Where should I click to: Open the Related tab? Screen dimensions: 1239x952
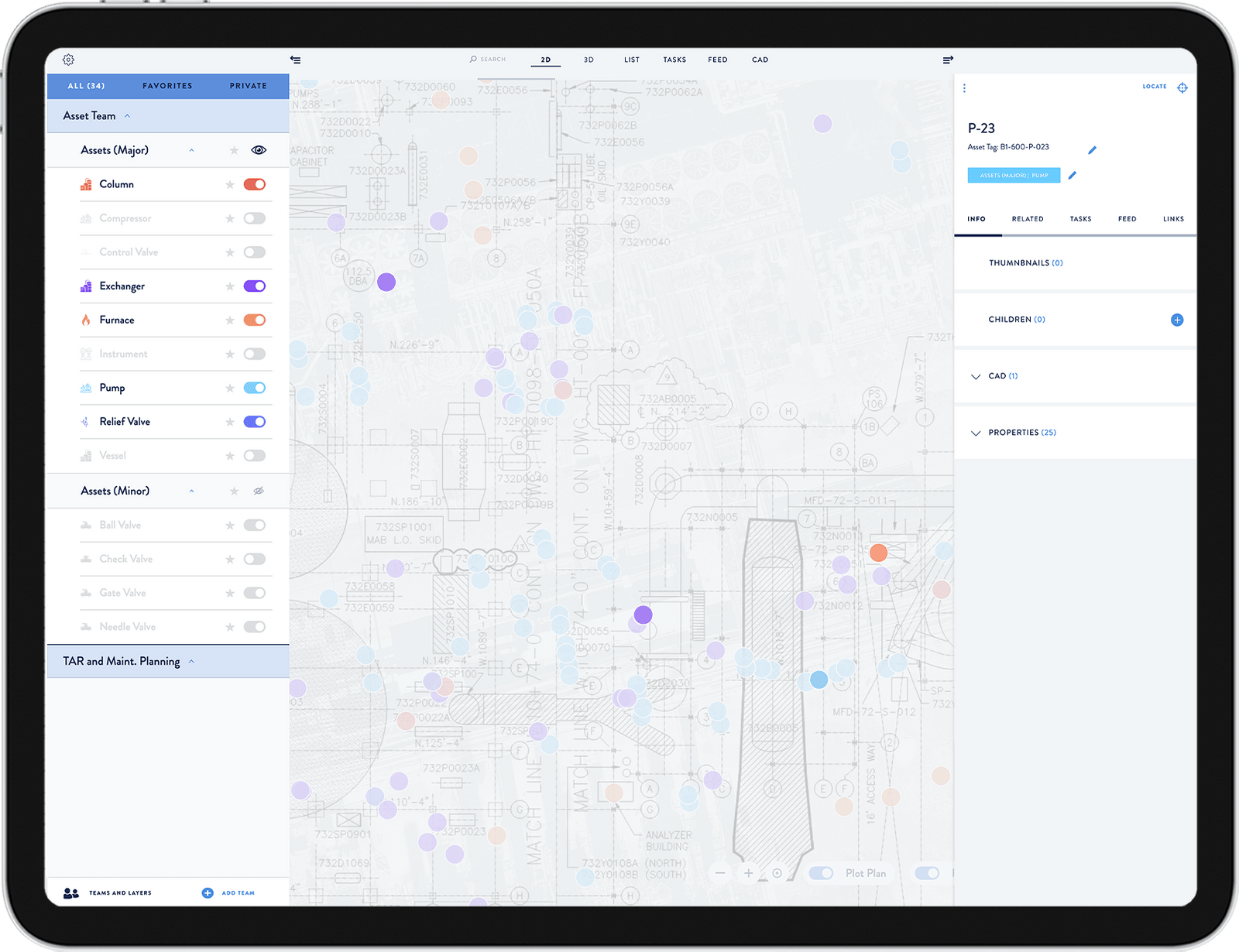click(x=1027, y=219)
